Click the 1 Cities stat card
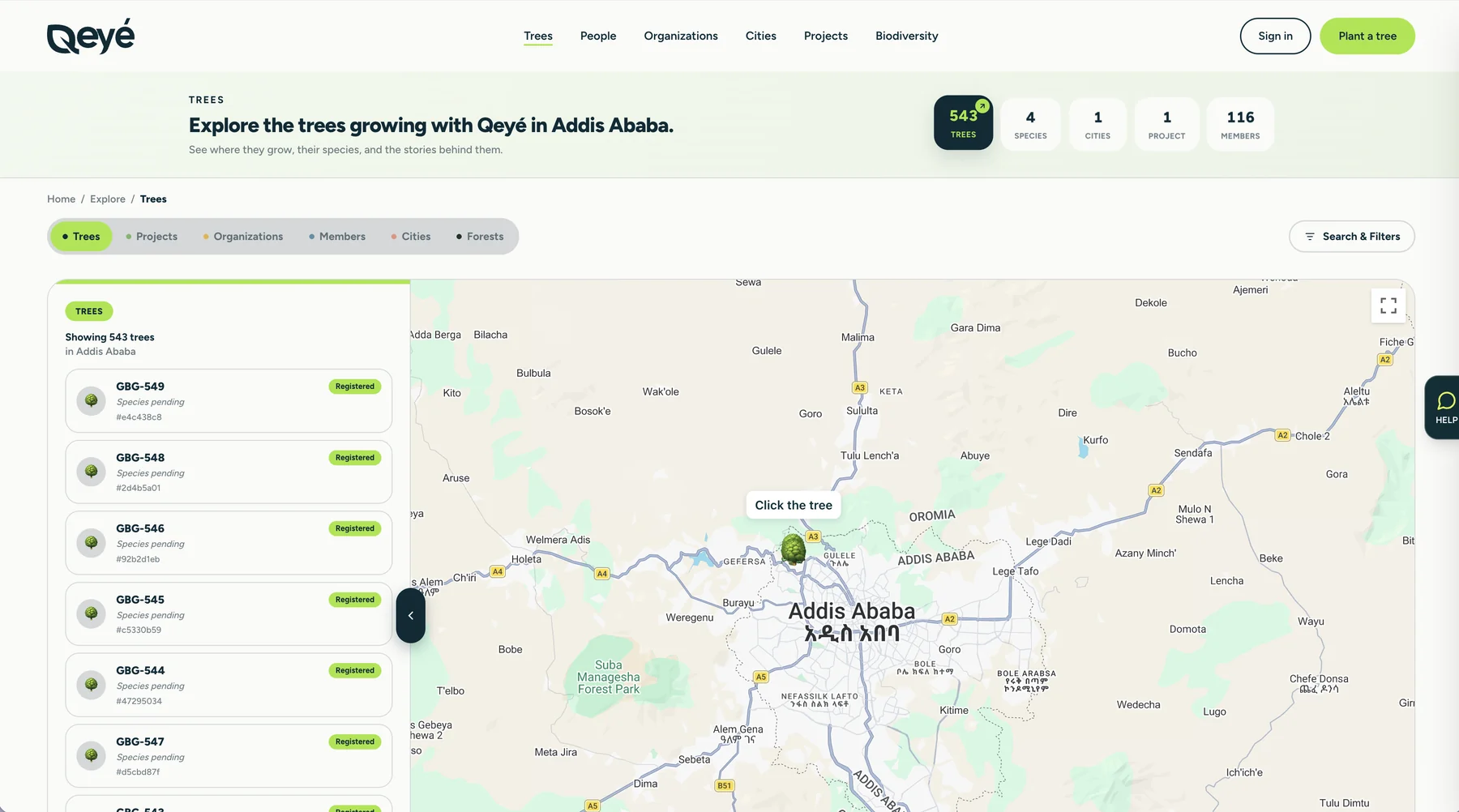This screenshot has width=1459, height=812. (1098, 124)
